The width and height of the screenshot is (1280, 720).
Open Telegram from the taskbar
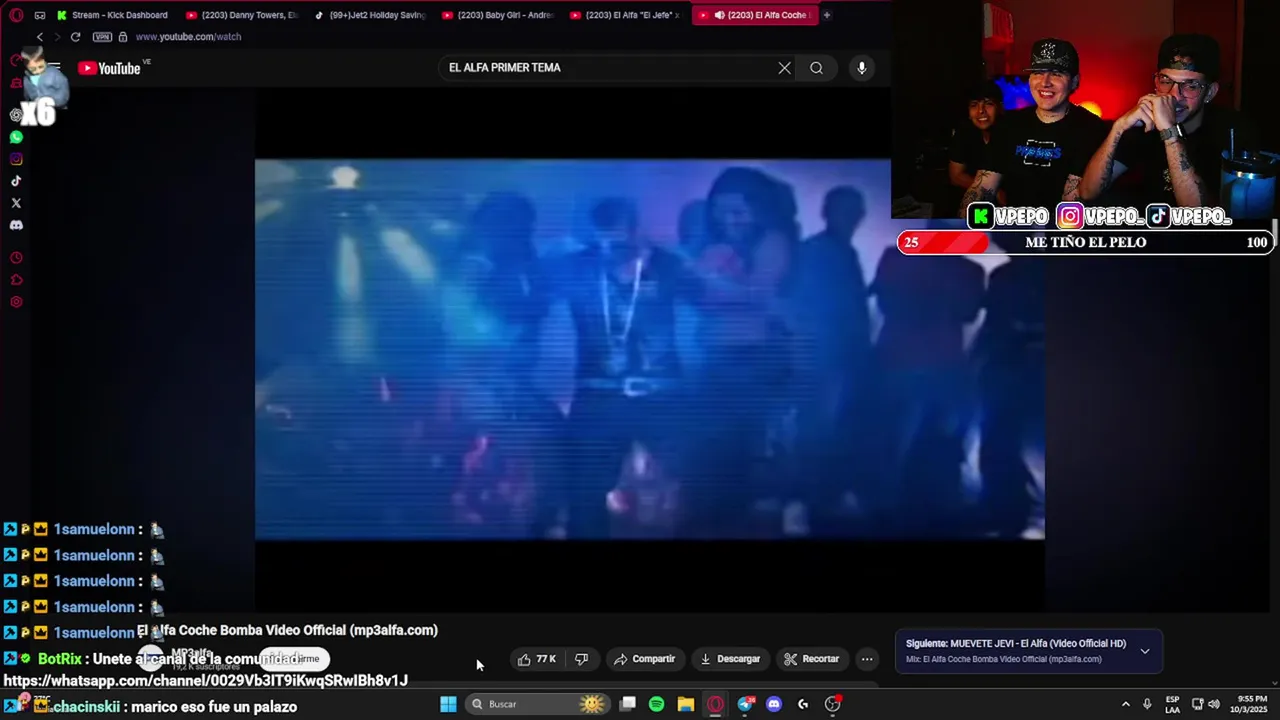pos(745,704)
